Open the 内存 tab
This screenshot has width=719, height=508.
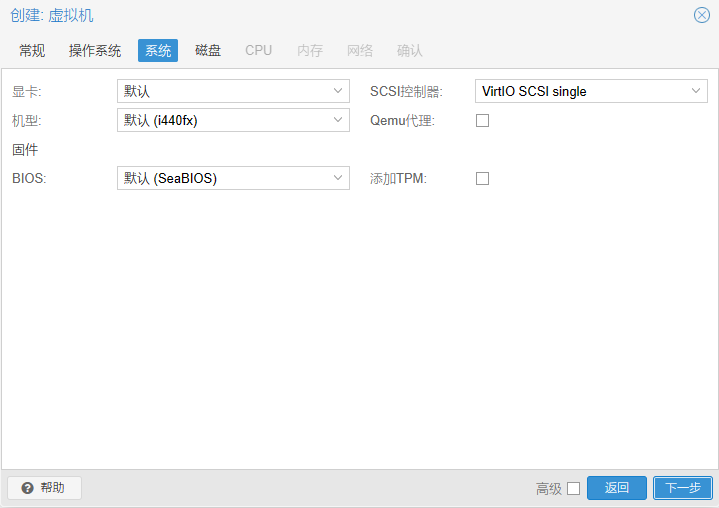coord(310,50)
